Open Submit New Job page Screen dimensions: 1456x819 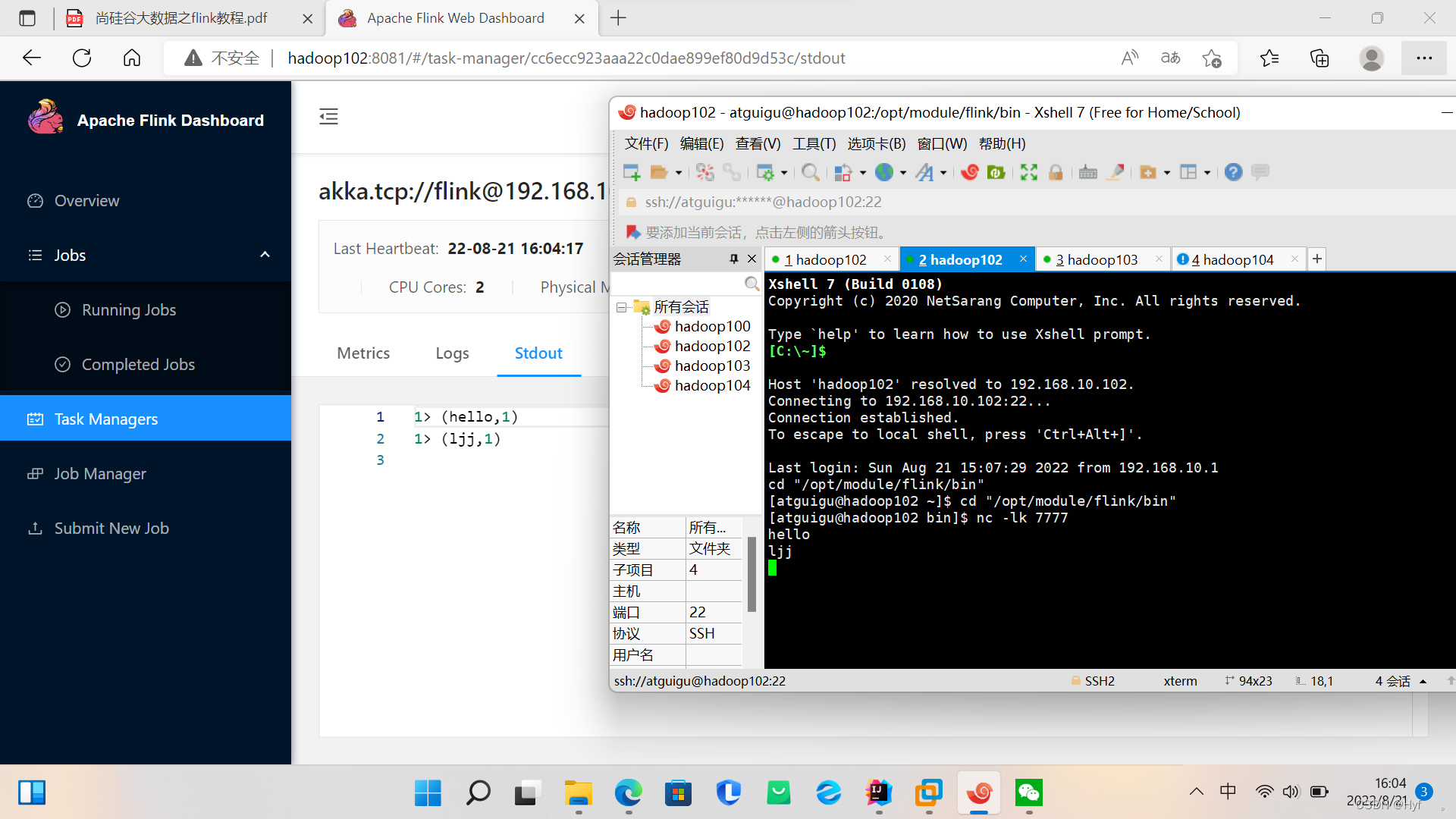111,528
